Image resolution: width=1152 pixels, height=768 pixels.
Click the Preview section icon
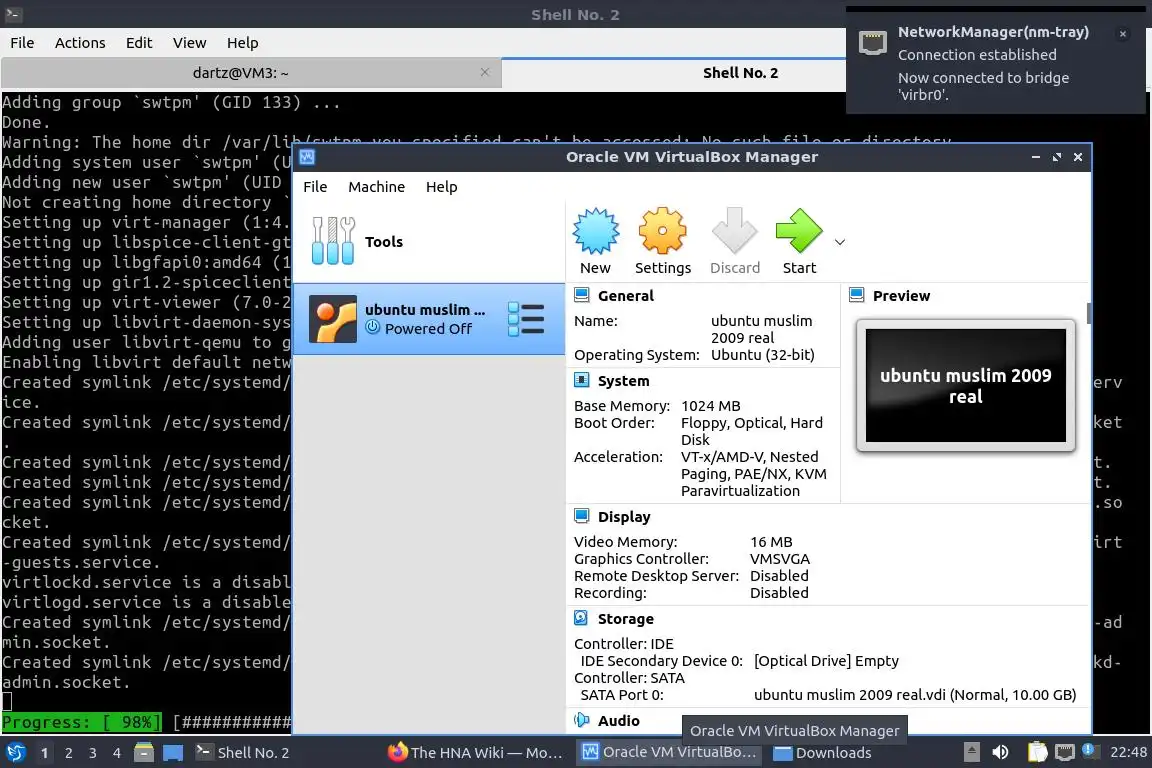tap(857, 295)
